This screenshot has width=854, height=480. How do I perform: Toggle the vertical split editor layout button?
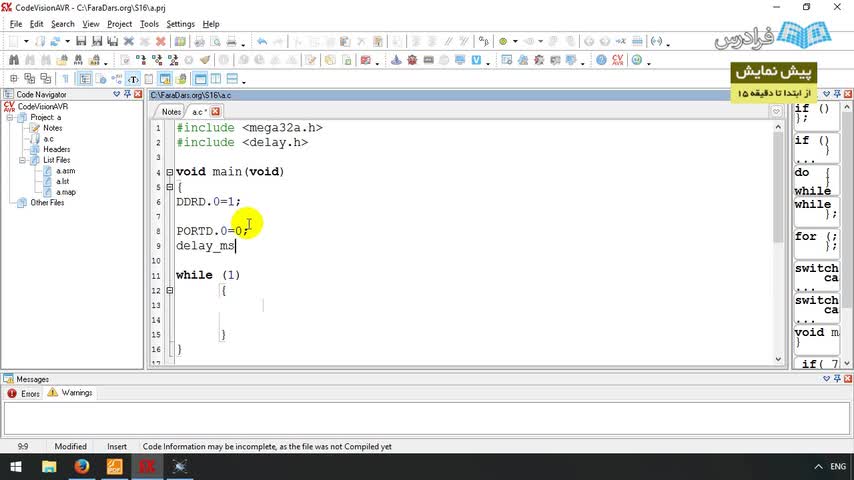pos(216,79)
